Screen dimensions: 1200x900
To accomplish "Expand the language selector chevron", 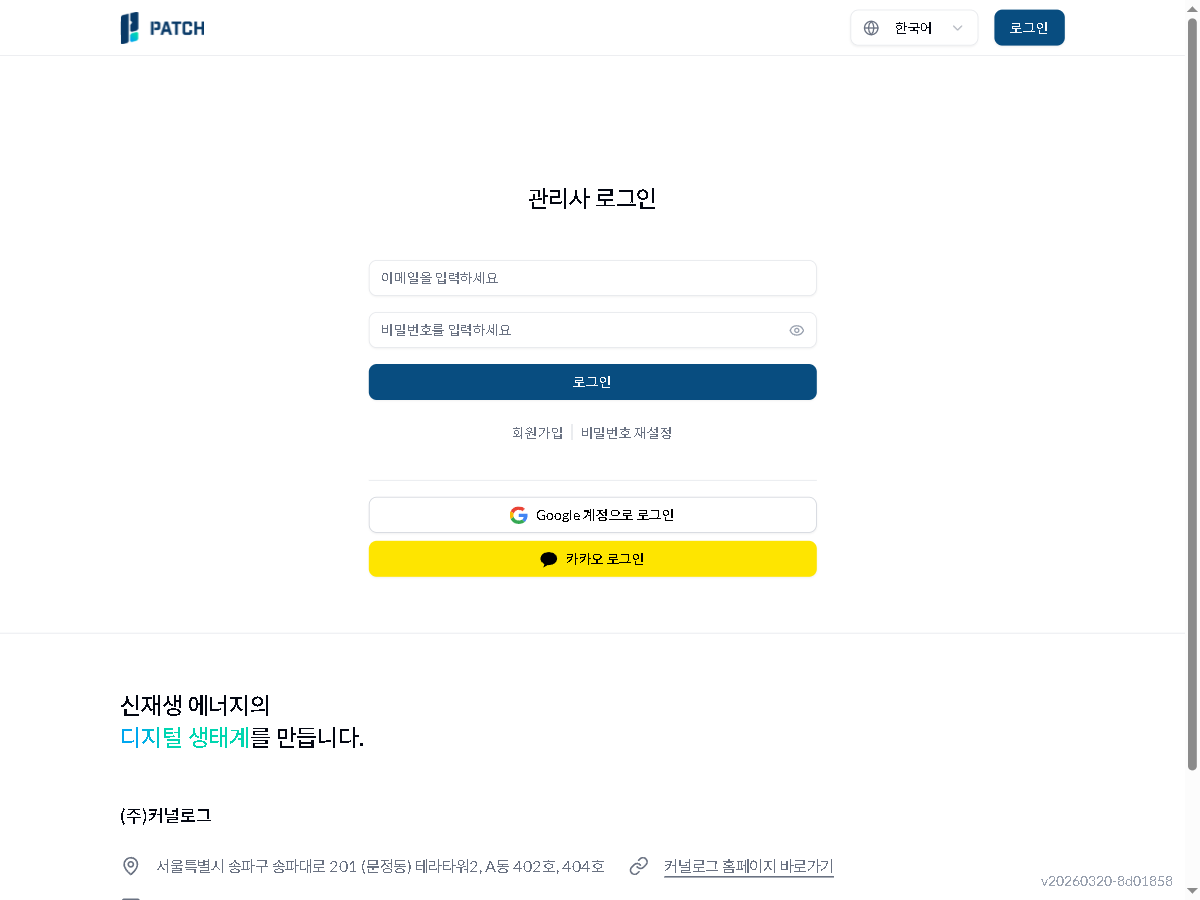I will click(959, 27).
